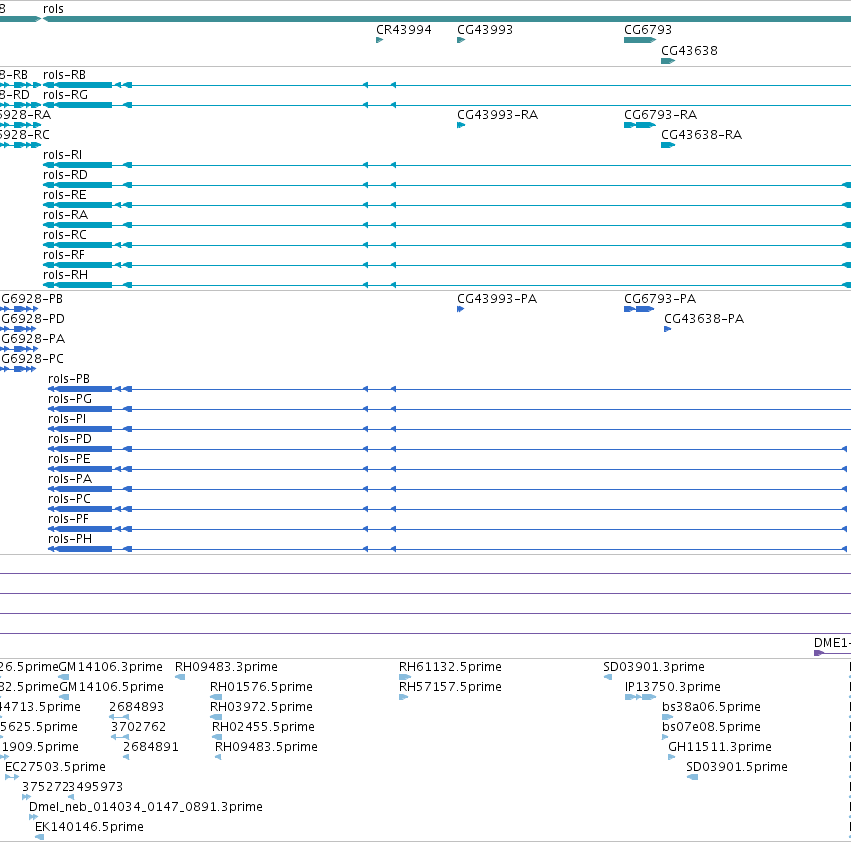Select the rols-RH transcript label
Image resolution: width=851 pixels, height=842 pixels.
[x=65, y=276]
